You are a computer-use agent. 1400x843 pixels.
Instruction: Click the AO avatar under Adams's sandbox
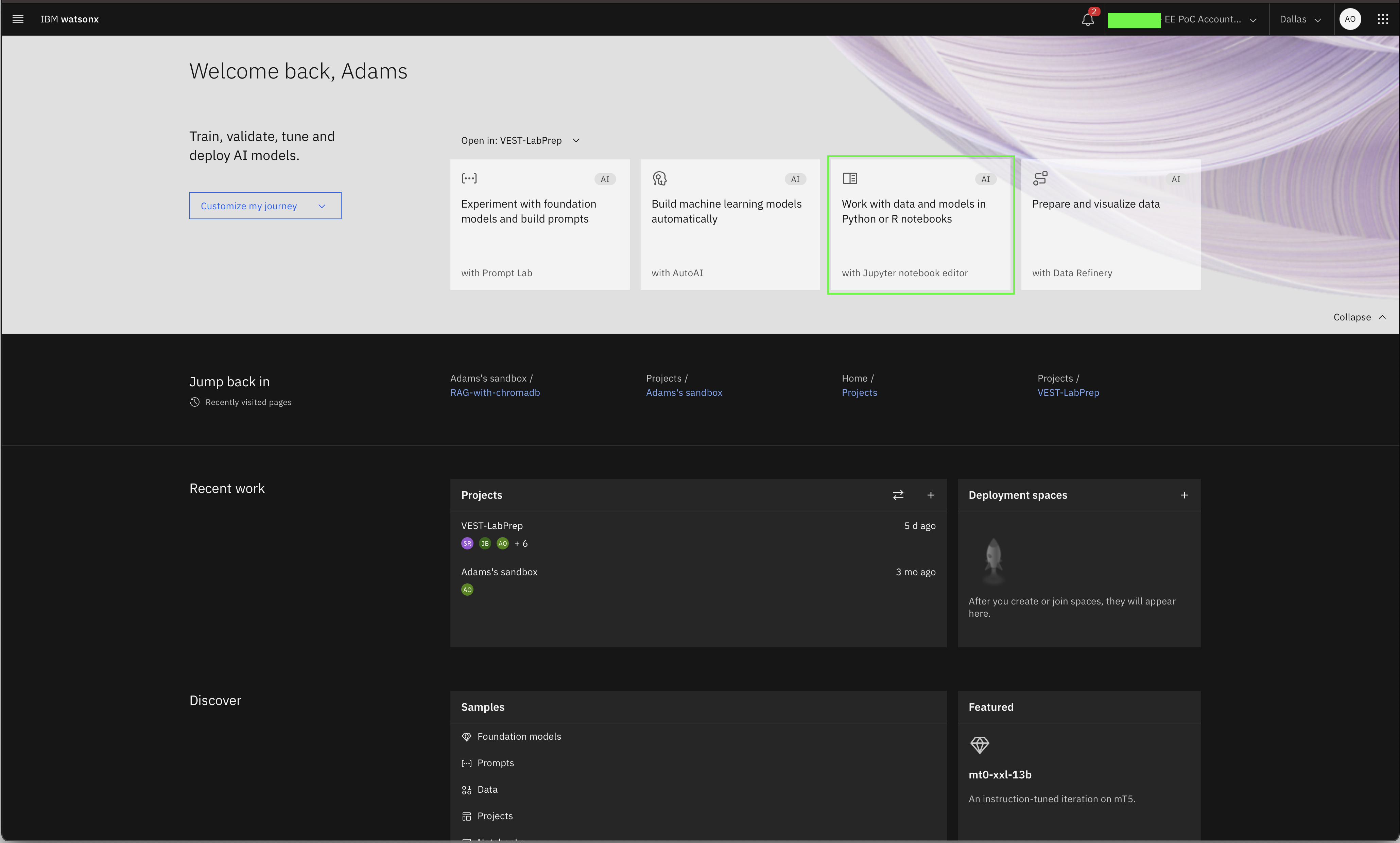click(x=467, y=590)
